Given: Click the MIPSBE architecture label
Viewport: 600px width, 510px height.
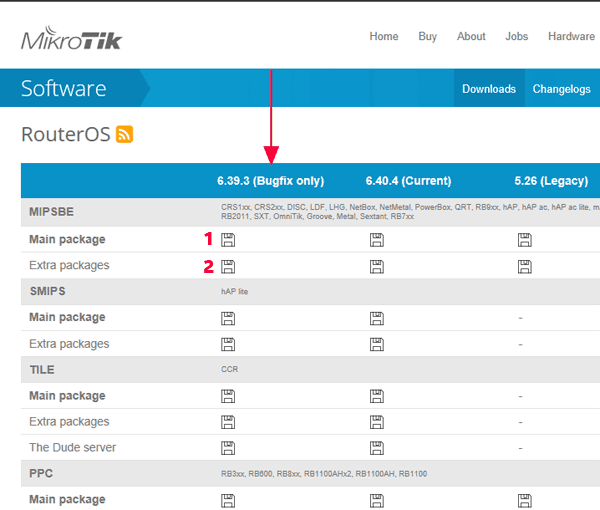Looking at the screenshot, I should pyautogui.click(x=51, y=212).
